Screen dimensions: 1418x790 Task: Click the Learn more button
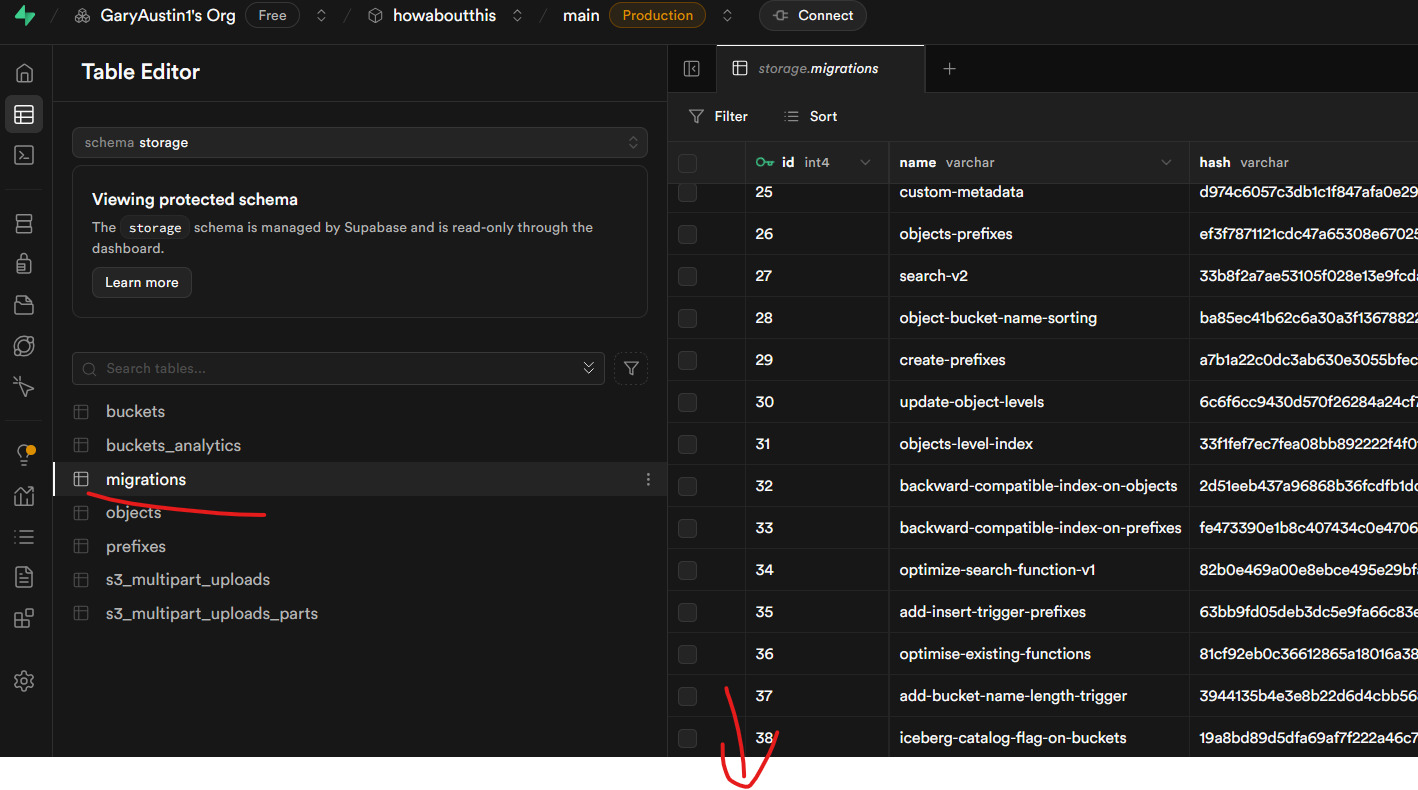142,283
